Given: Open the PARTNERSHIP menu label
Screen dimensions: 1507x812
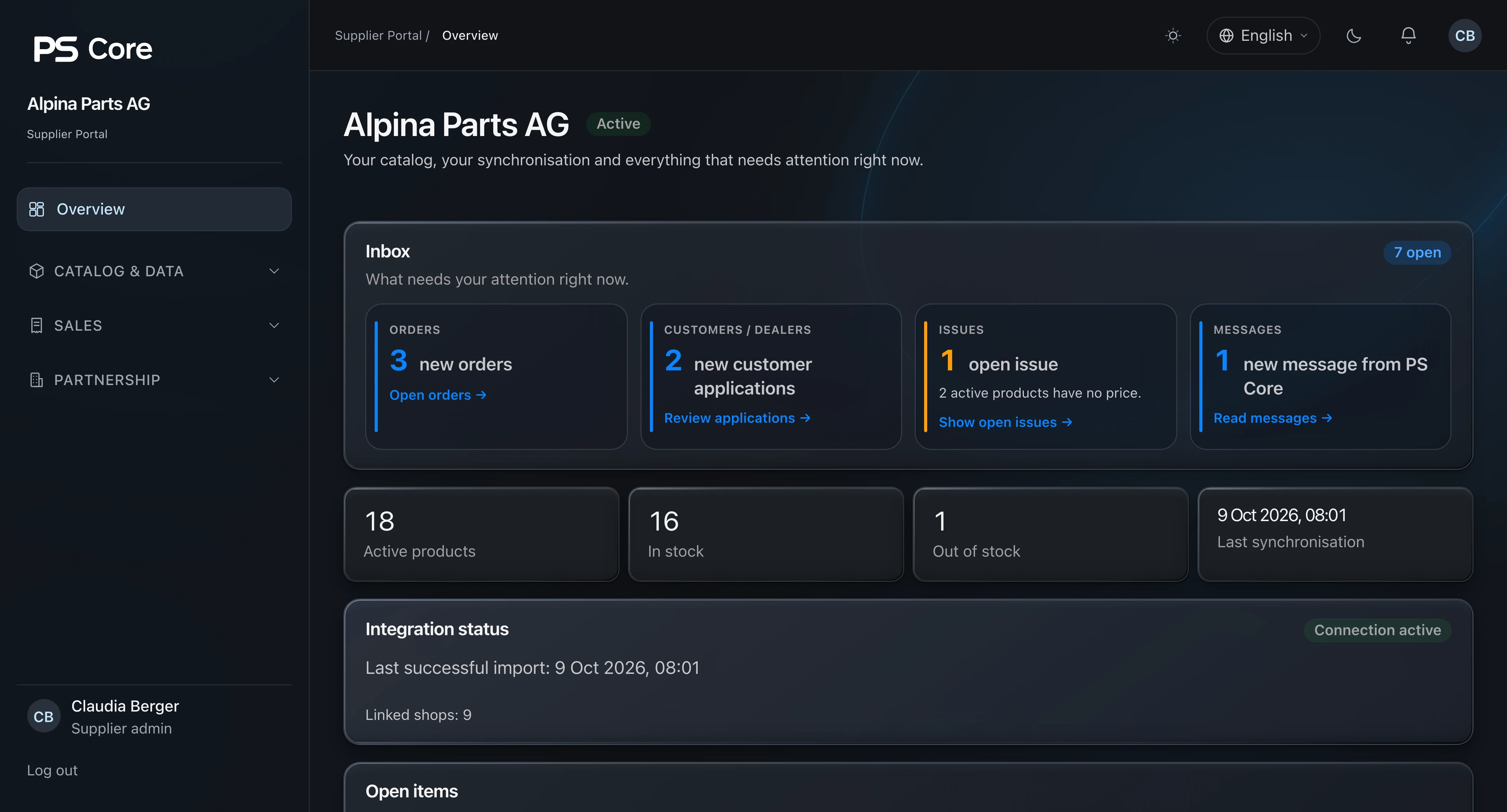Looking at the screenshot, I should click(107, 380).
